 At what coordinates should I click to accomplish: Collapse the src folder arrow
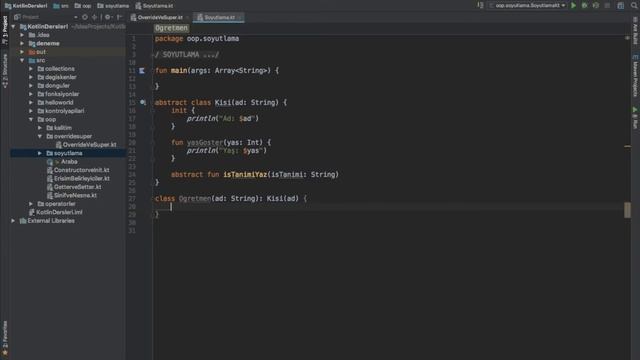[22, 60]
